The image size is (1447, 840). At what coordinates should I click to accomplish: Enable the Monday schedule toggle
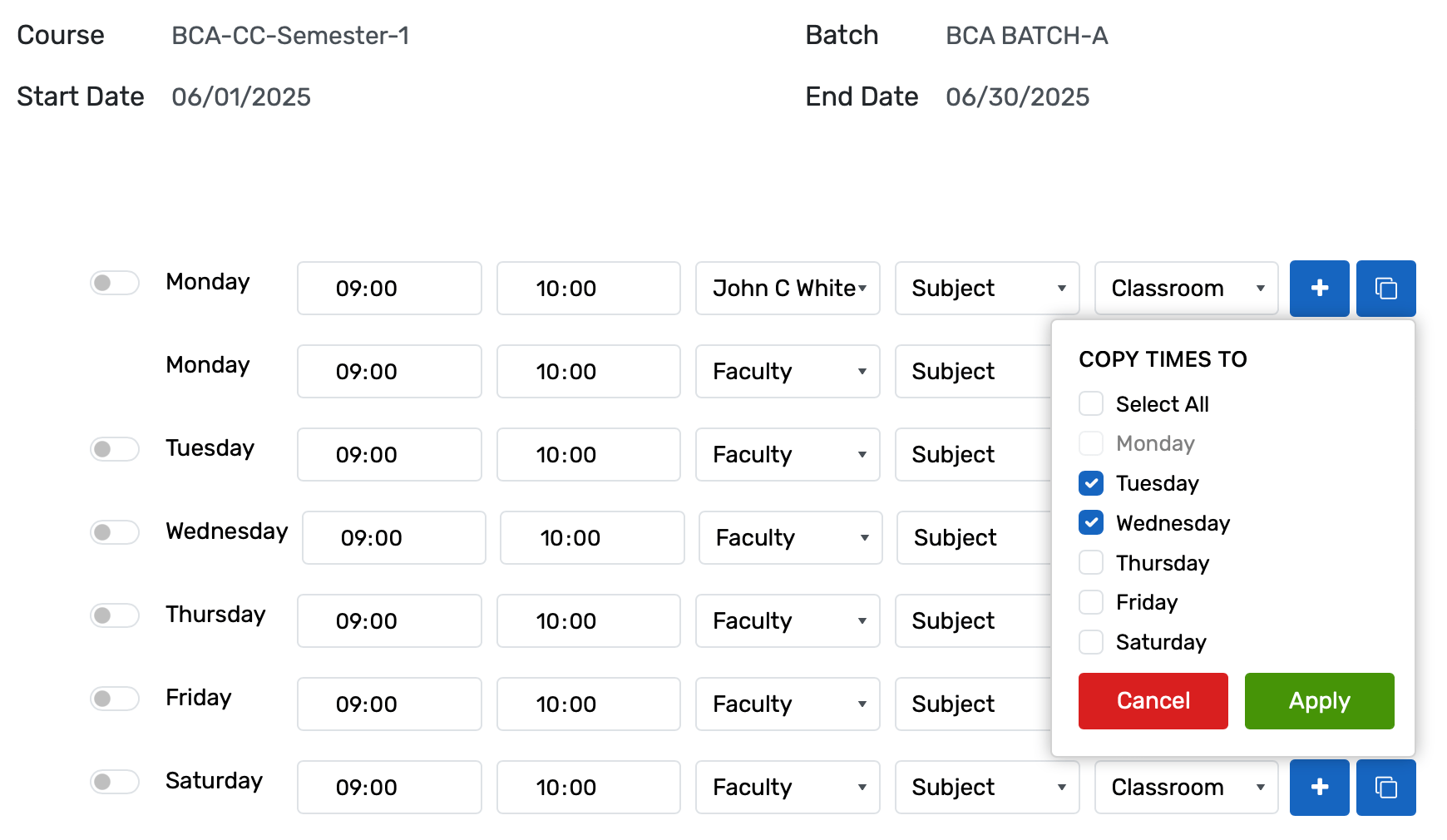(x=114, y=283)
